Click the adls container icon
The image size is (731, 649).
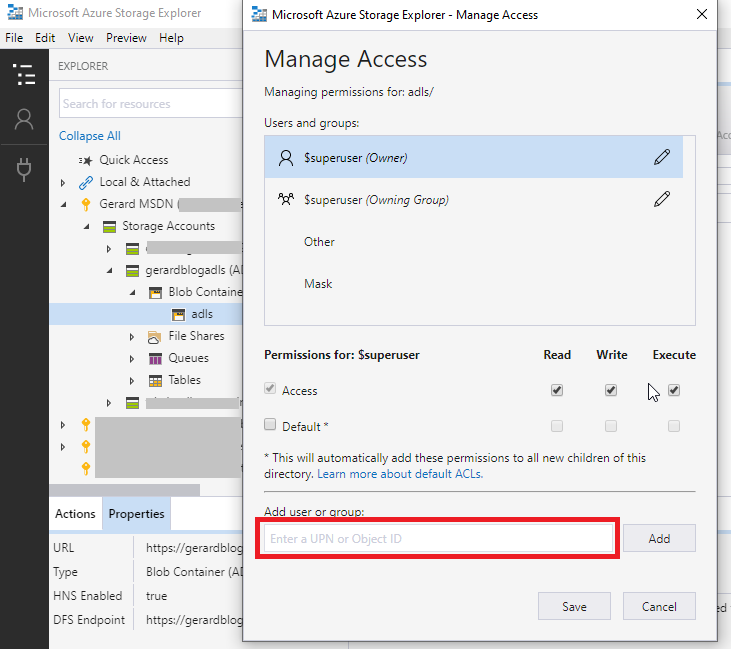coord(178,315)
